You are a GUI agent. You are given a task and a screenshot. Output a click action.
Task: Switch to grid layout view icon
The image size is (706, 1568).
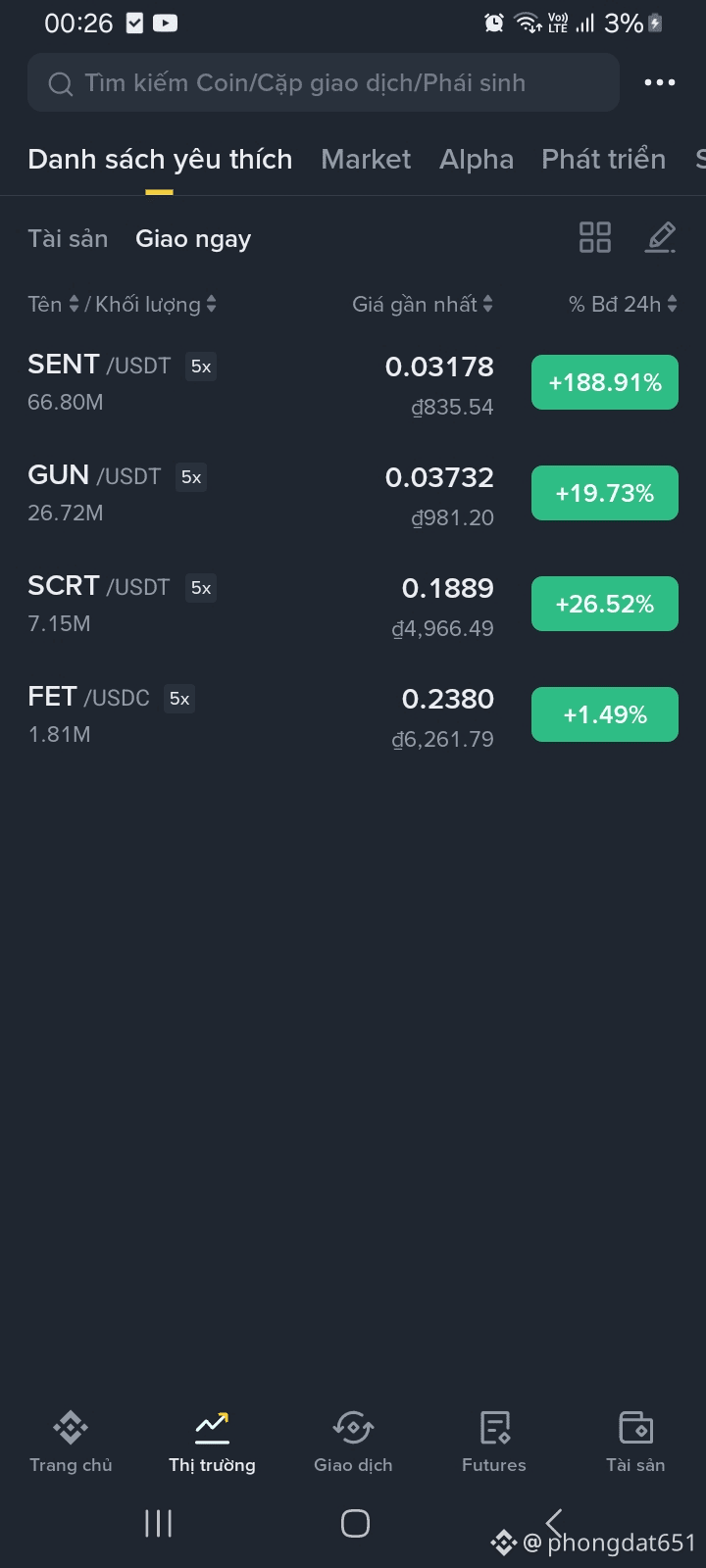coord(594,237)
